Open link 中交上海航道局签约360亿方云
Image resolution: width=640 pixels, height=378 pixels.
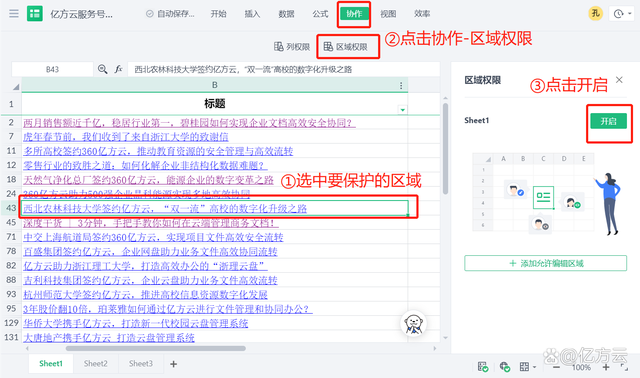[153, 237]
